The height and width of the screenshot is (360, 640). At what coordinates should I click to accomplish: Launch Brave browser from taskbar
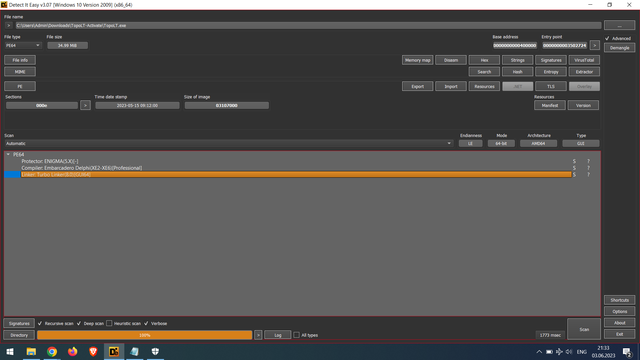[93, 351]
